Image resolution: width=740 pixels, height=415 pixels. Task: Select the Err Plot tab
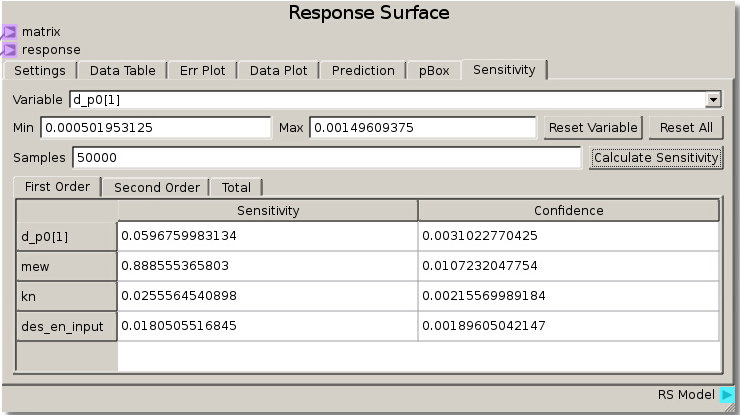[x=203, y=71]
